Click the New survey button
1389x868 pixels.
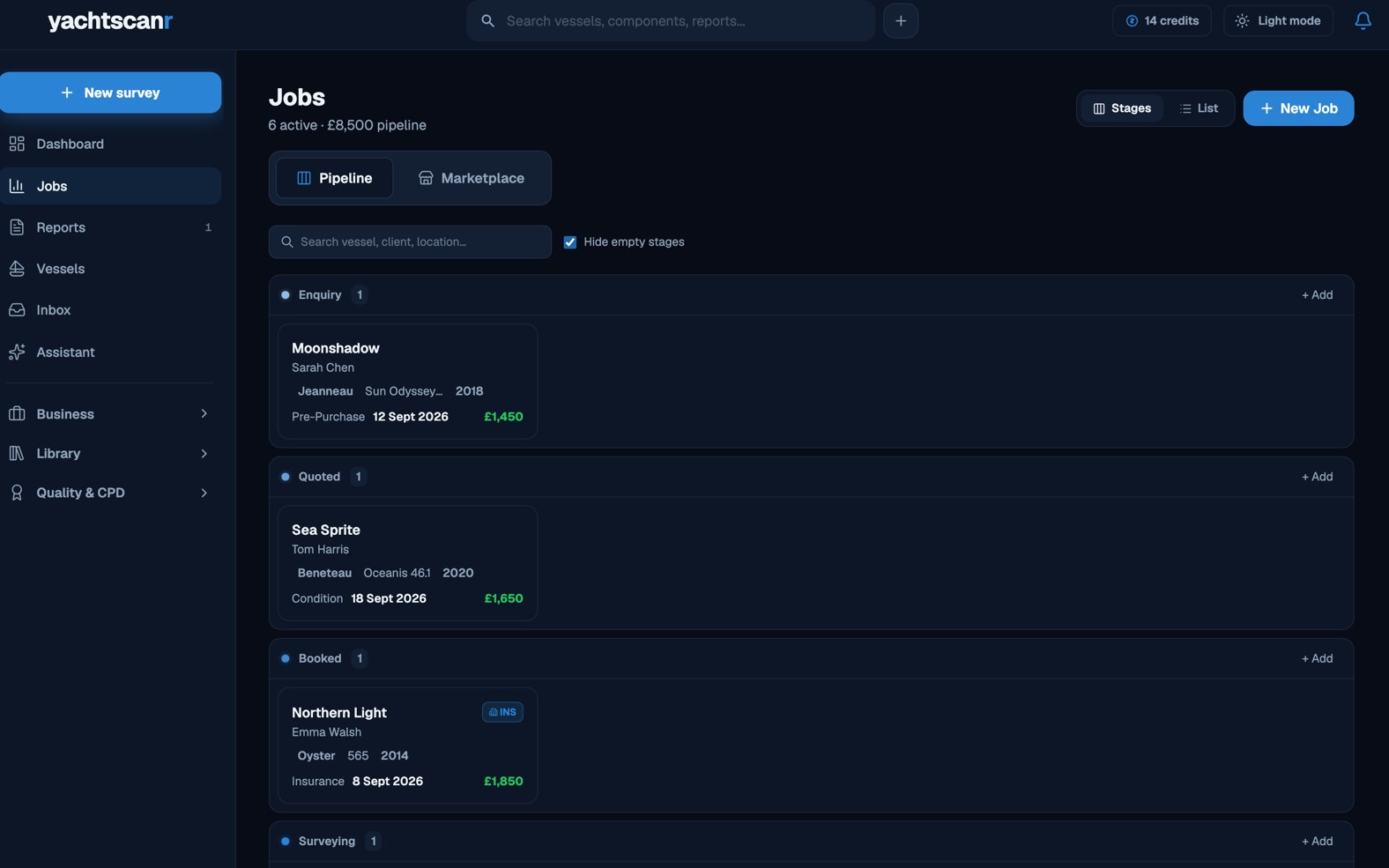tap(110, 93)
